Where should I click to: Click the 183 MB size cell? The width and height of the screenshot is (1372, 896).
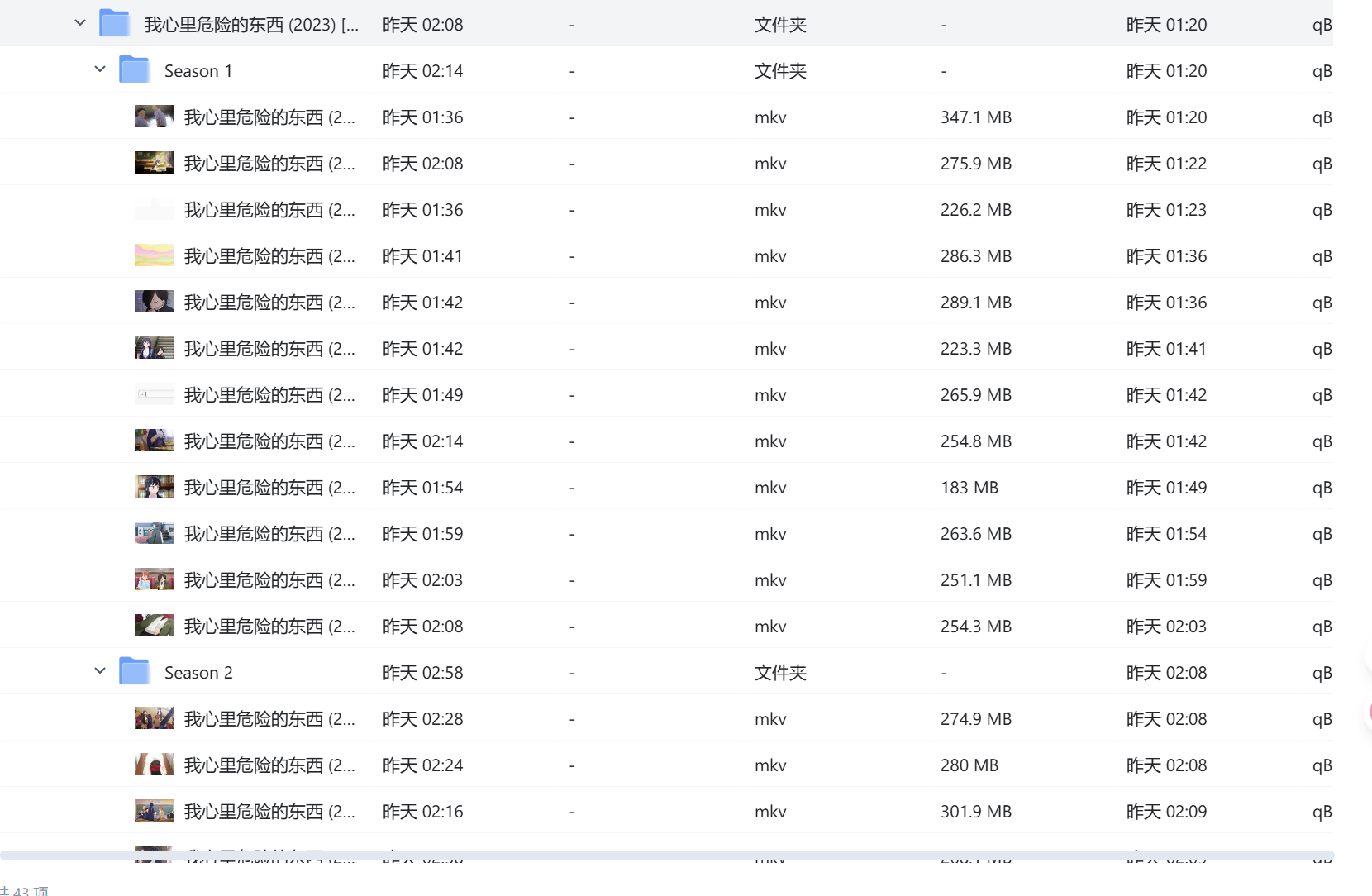(x=969, y=488)
